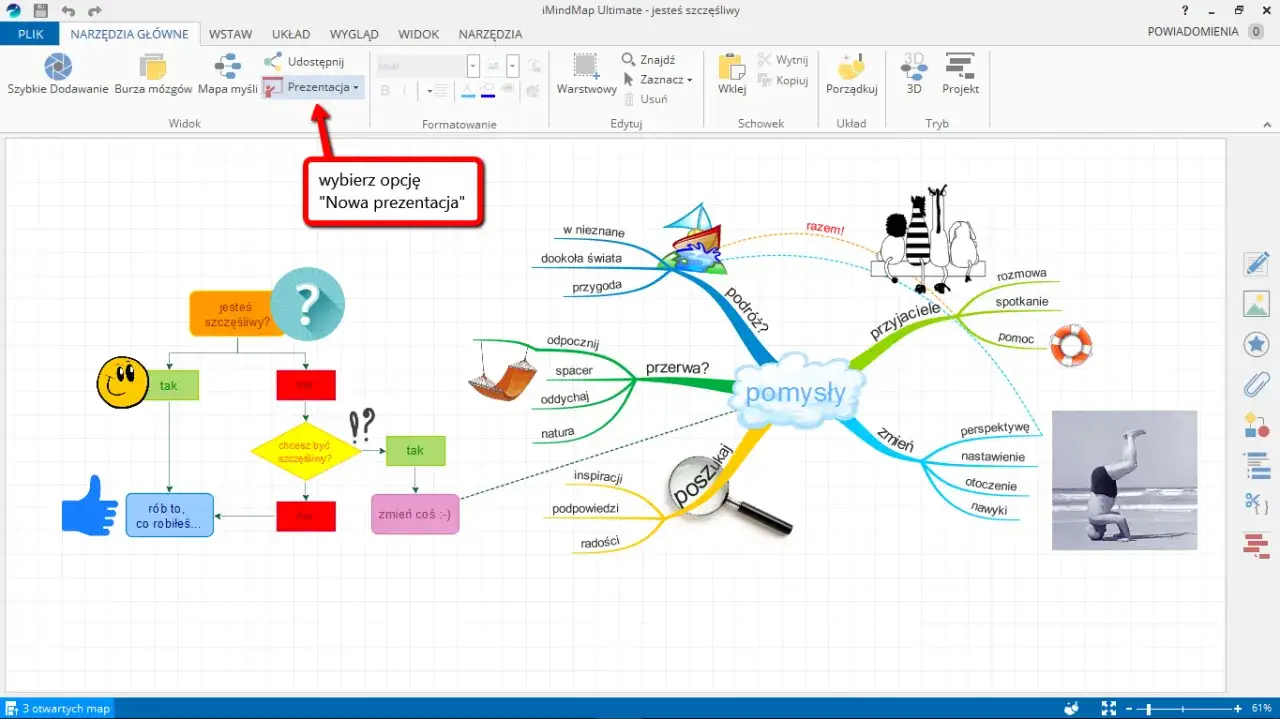Activate the 3D view mode
Viewport: 1280px width, 719px height.
point(913,72)
